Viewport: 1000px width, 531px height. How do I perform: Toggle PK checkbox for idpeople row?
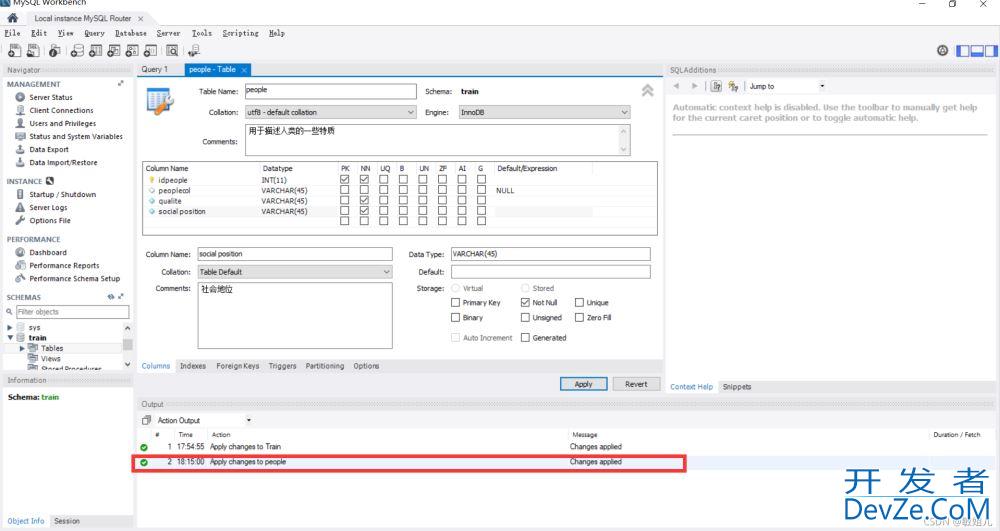(344, 180)
